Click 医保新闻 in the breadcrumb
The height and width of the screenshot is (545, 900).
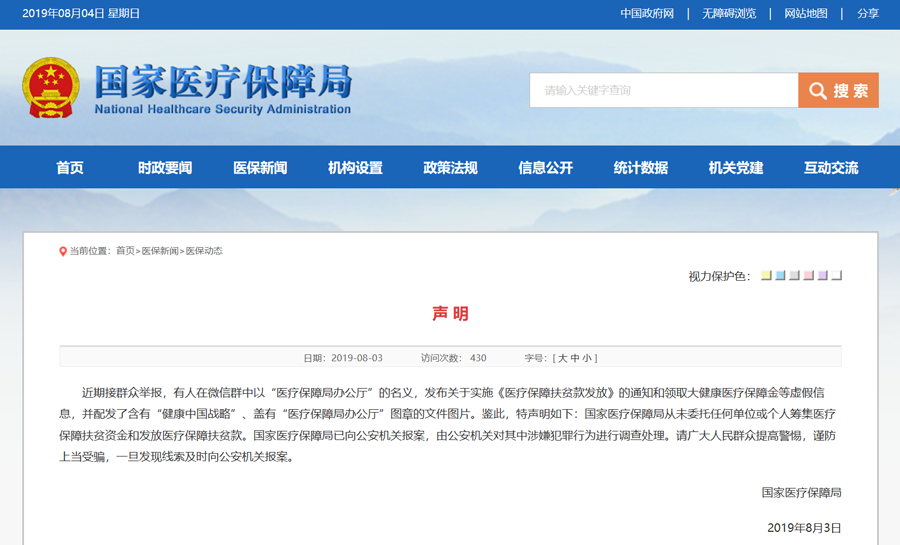[160, 251]
